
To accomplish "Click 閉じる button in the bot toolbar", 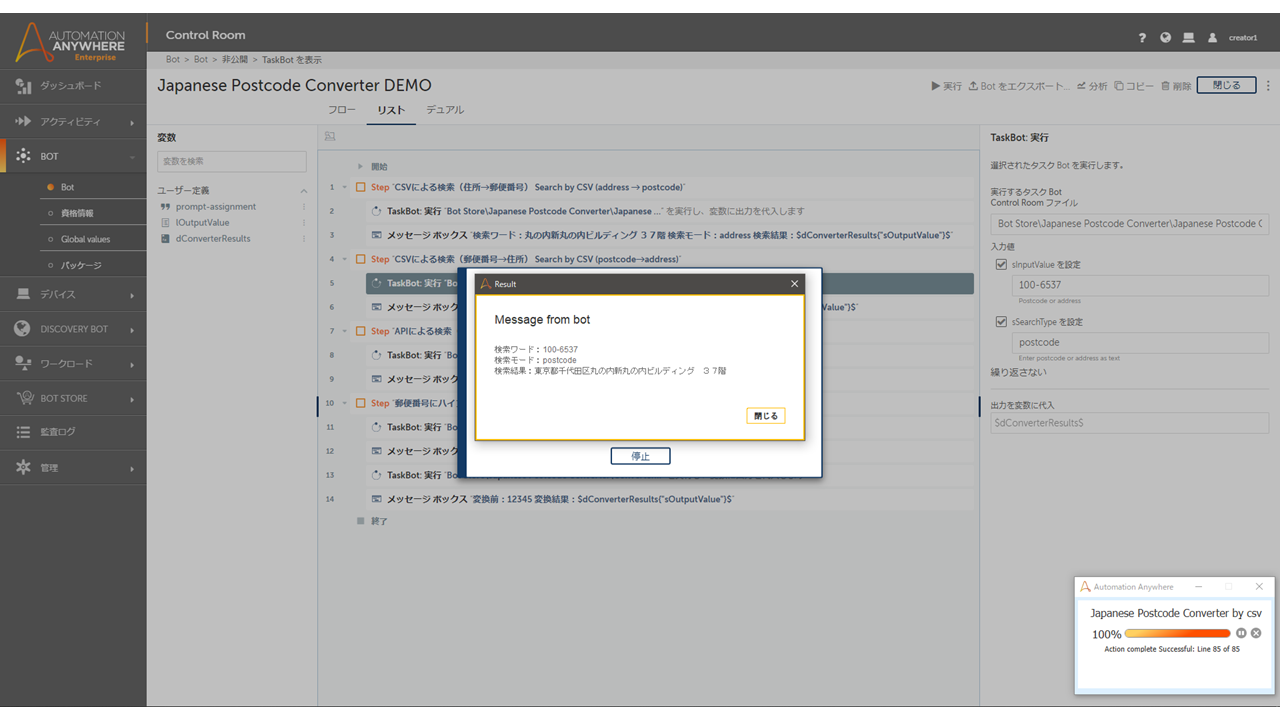I will click(1227, 86).
